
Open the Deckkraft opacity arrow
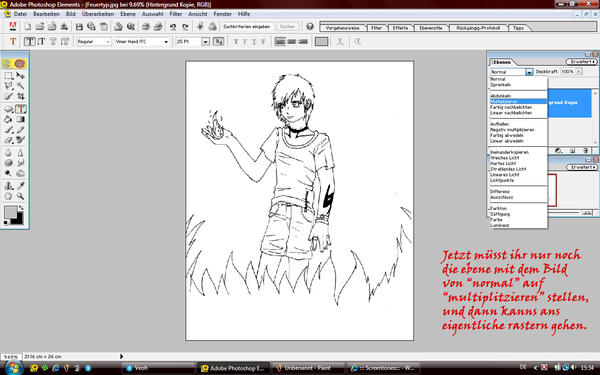click(578, 72)
